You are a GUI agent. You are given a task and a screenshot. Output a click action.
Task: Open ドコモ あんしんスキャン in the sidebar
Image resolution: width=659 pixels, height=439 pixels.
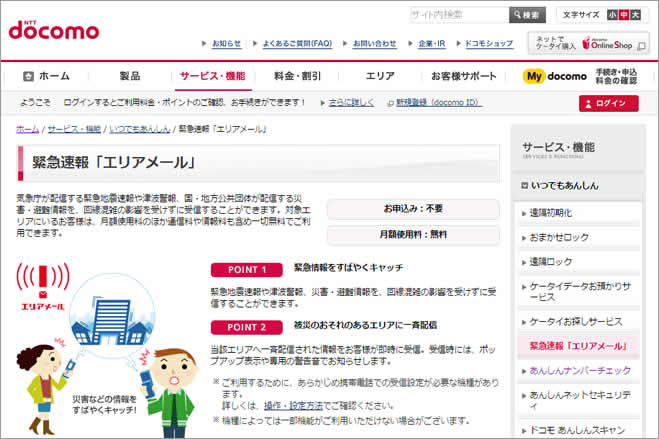tap(577, 430)
